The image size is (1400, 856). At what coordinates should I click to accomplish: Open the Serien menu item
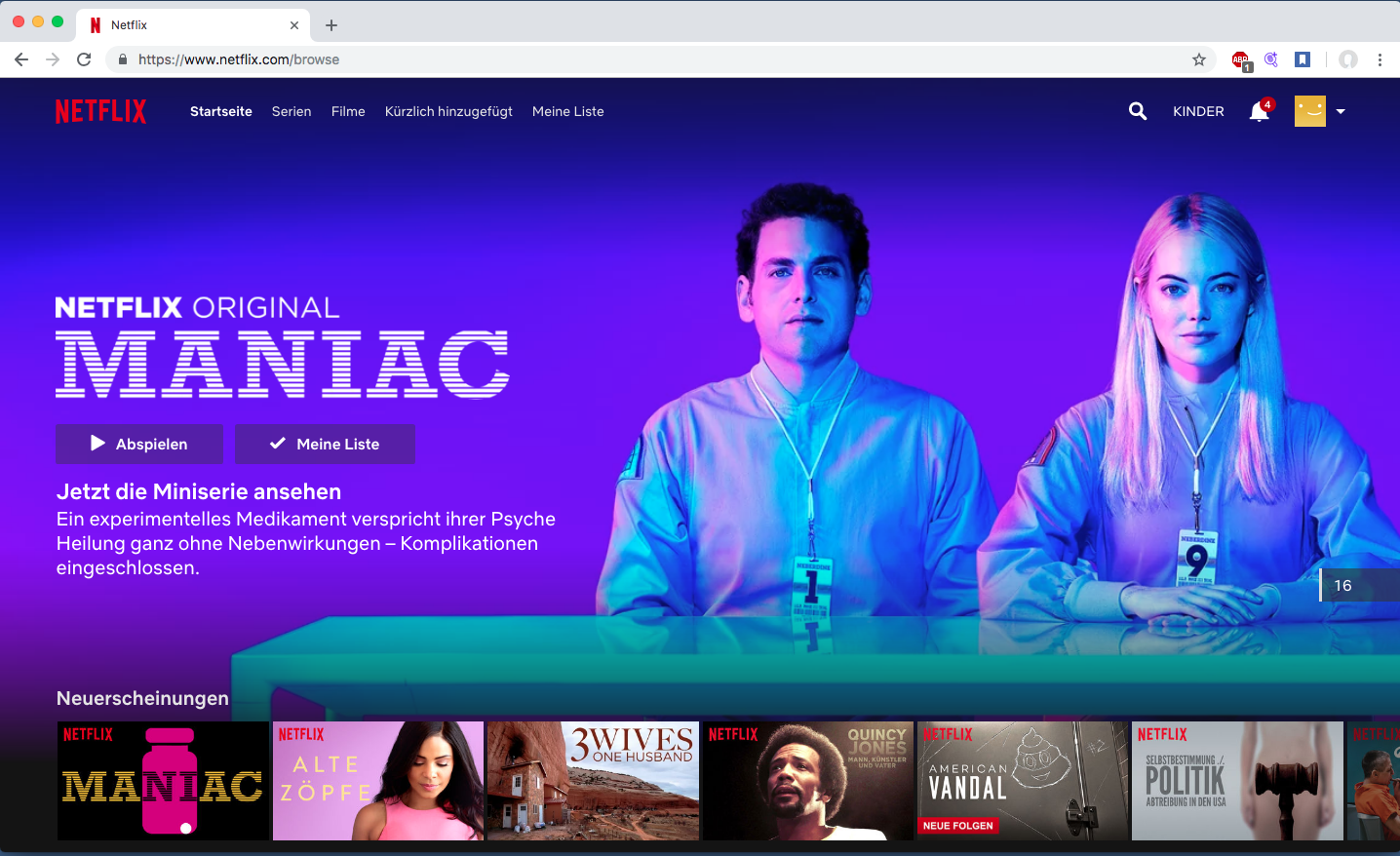(x=292, y=111)
